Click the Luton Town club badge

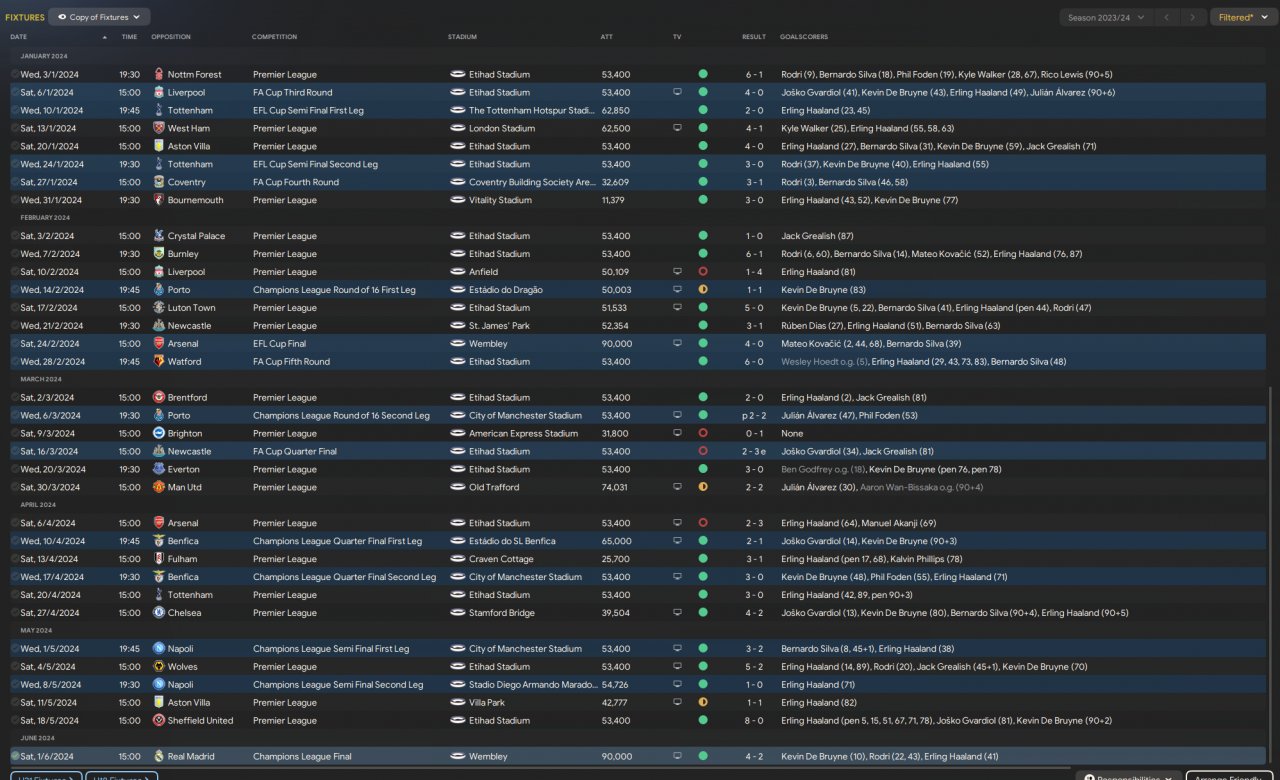(x=158, y=308)
